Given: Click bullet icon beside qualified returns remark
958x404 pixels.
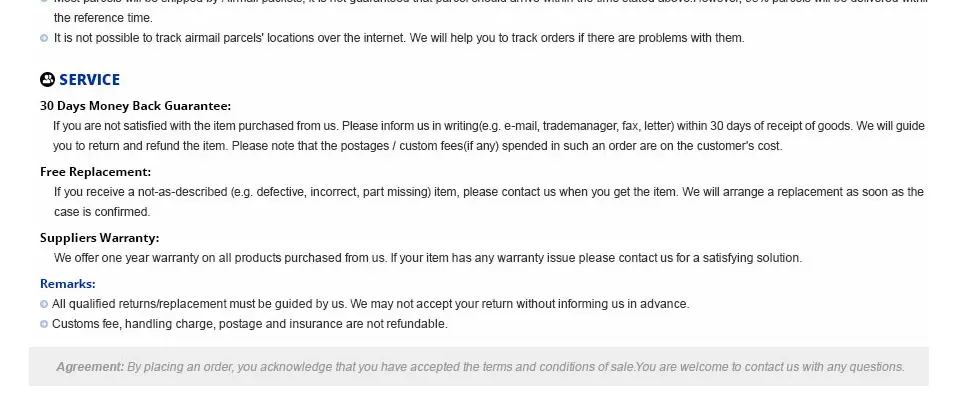Looking at the screenshot, I should coord(44,304).
